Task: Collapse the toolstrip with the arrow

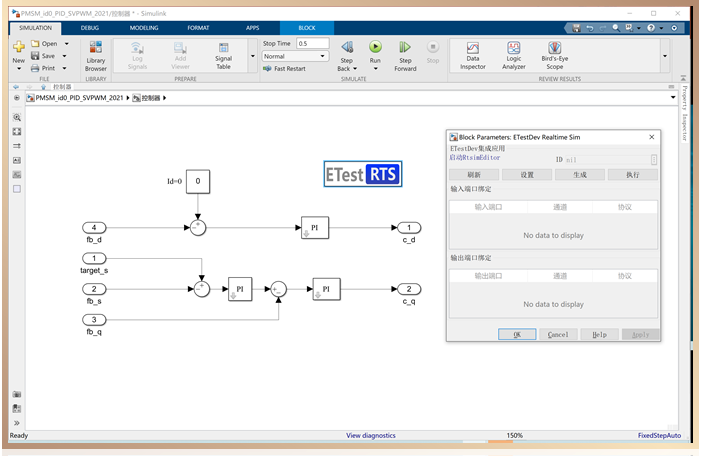Action: [x=683, y=78]
